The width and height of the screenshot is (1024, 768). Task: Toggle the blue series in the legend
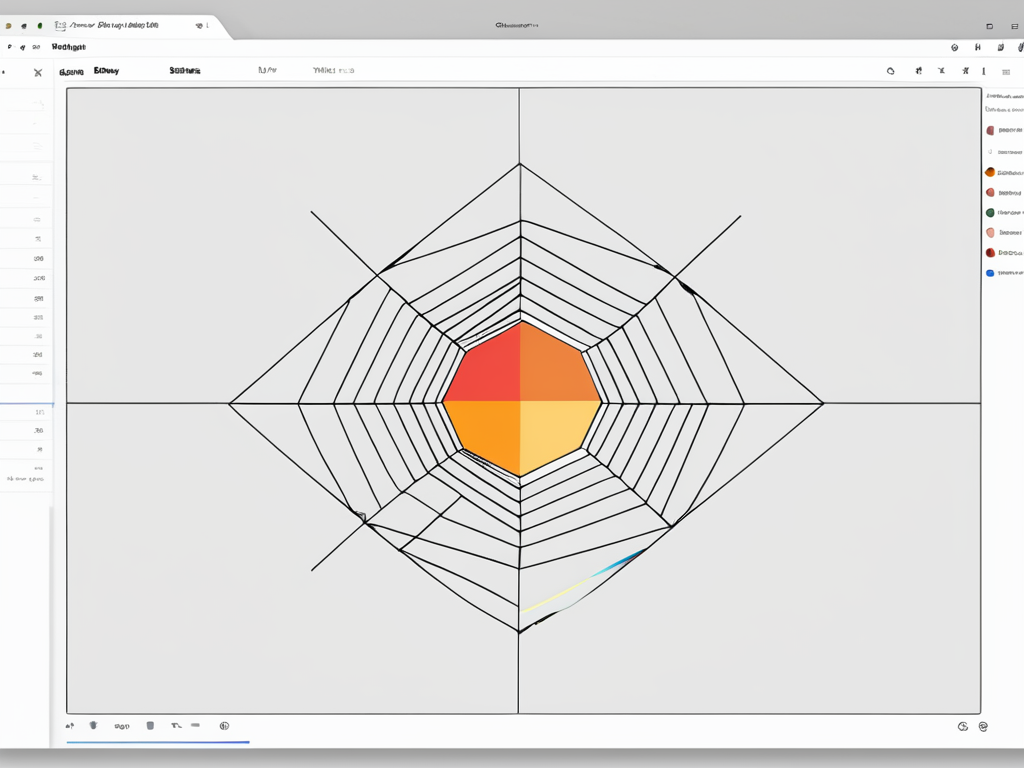pyautogui.click(x=990, y=272)
